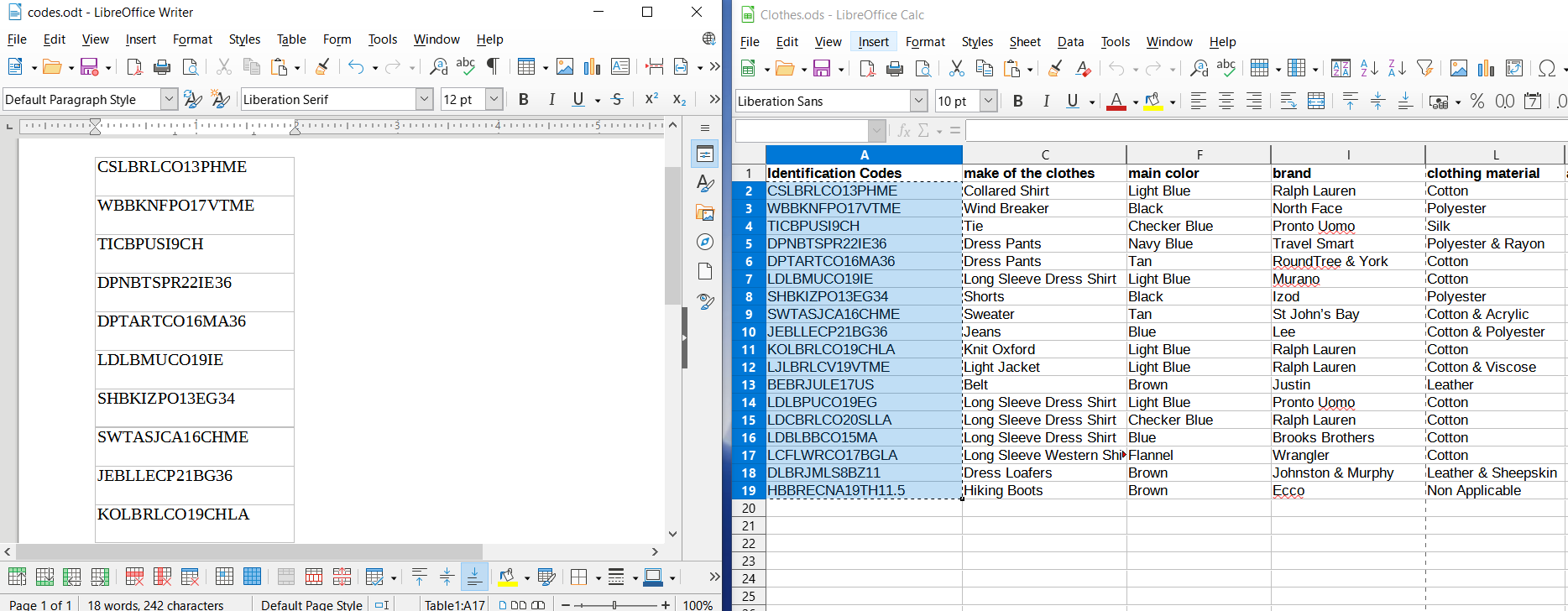Expand the Name Box dropdown in Calc
The image size is (1568, 611).
pos(877,131)
